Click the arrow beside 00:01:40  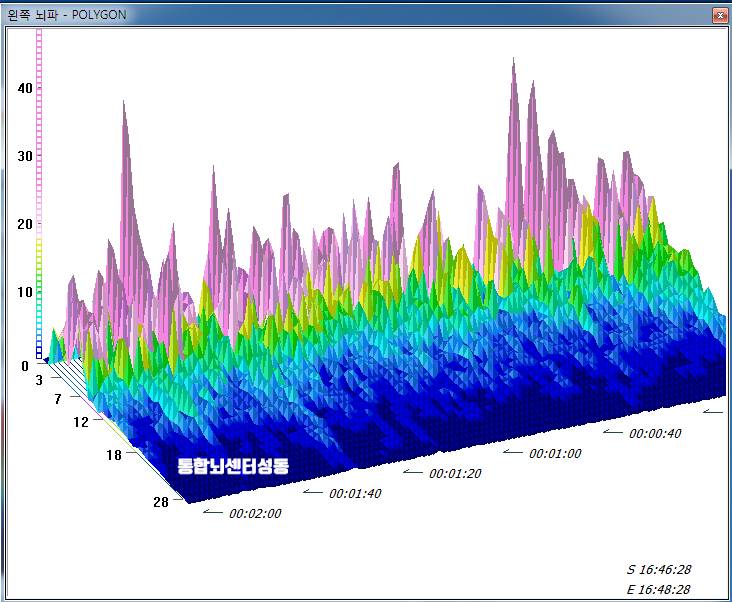point(312,492)
